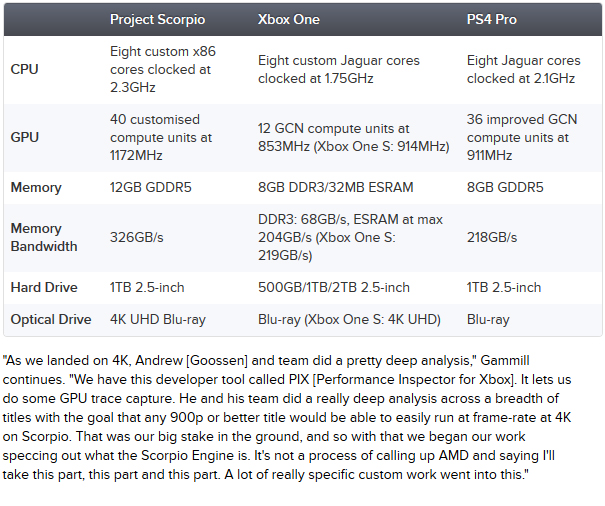
Task: Click the Memory Bandwidth row label
Action: [x=44, y=237]
